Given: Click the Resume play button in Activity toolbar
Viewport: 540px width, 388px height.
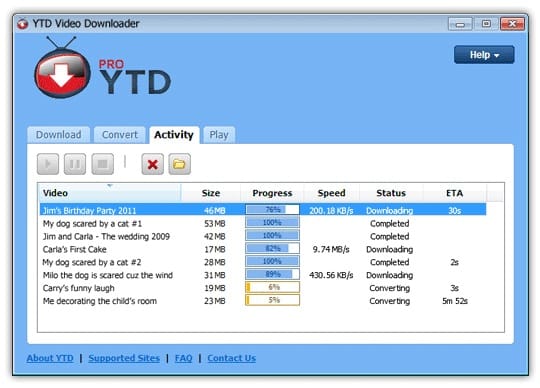Looking at the screenshot, I should 48,164.
